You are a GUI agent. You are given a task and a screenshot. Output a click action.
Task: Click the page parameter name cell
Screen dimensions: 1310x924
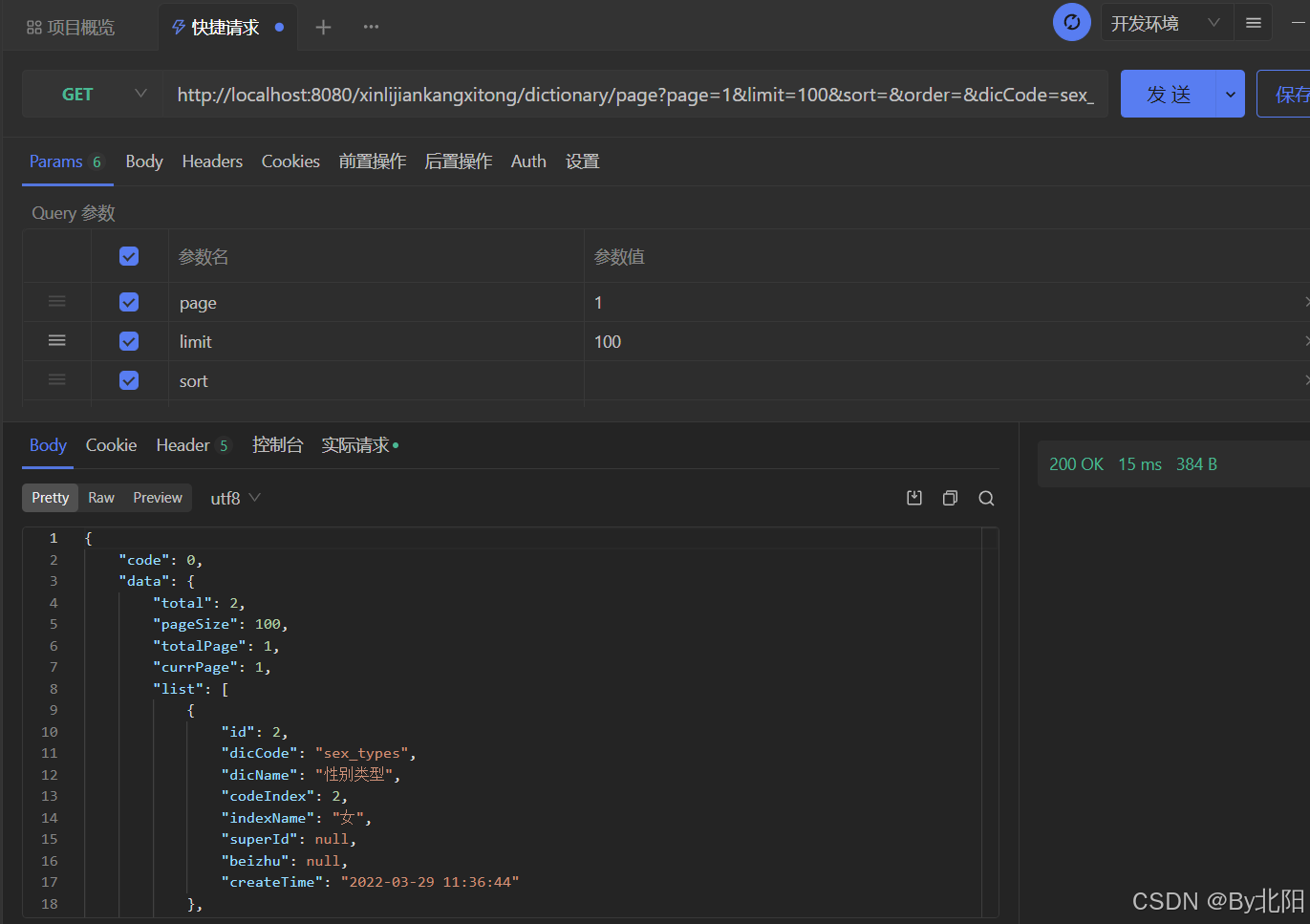click(x=376, y=303)
